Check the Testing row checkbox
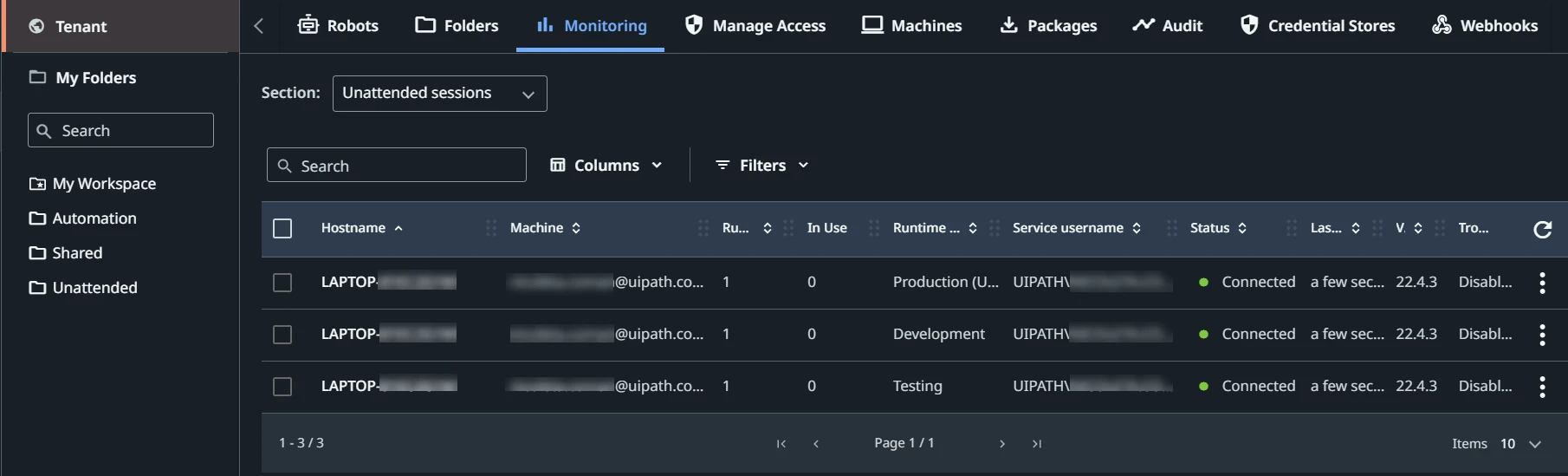This screenshot has height=476, width=1568. coord(282,387)
